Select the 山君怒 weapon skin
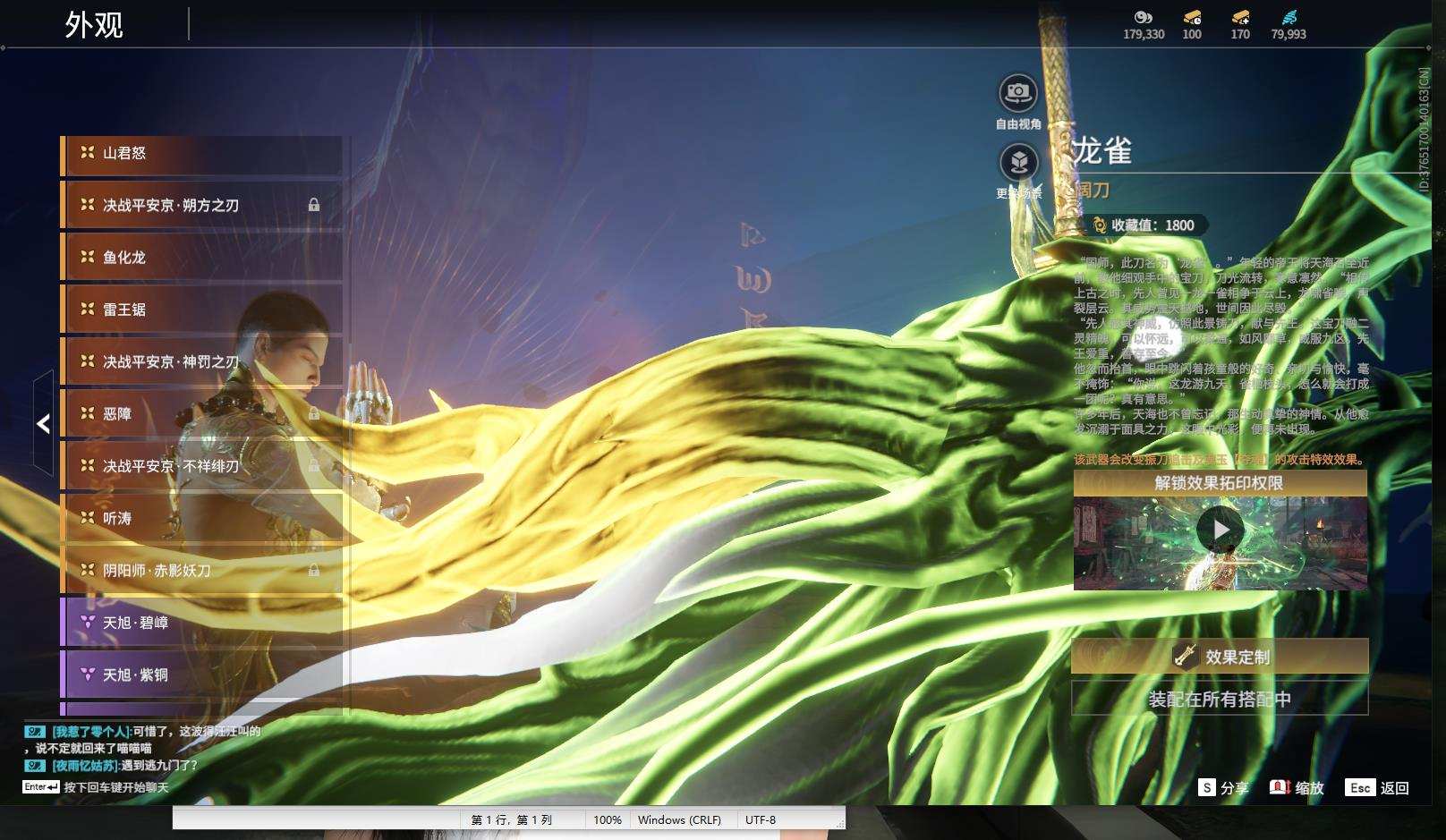1446x840 pixels. click(201, 154)
